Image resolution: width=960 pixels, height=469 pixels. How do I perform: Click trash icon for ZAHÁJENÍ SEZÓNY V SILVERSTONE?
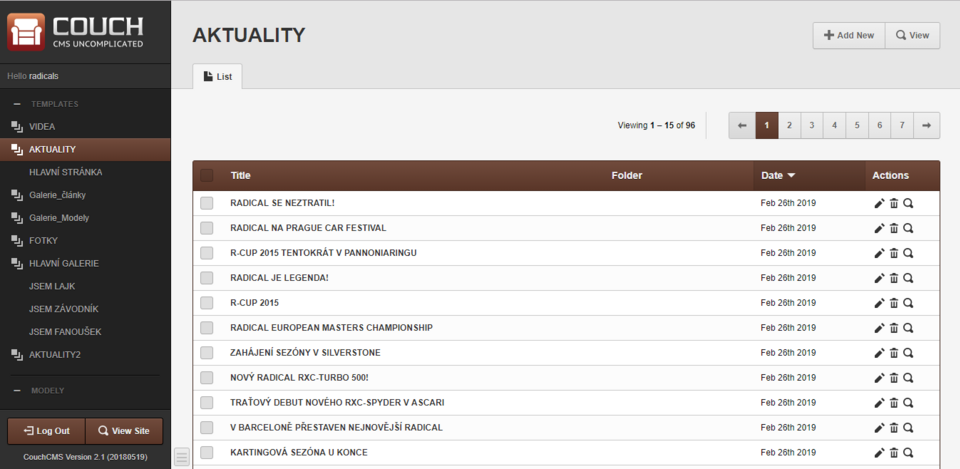pyautogui.click(x=894, y=353)
